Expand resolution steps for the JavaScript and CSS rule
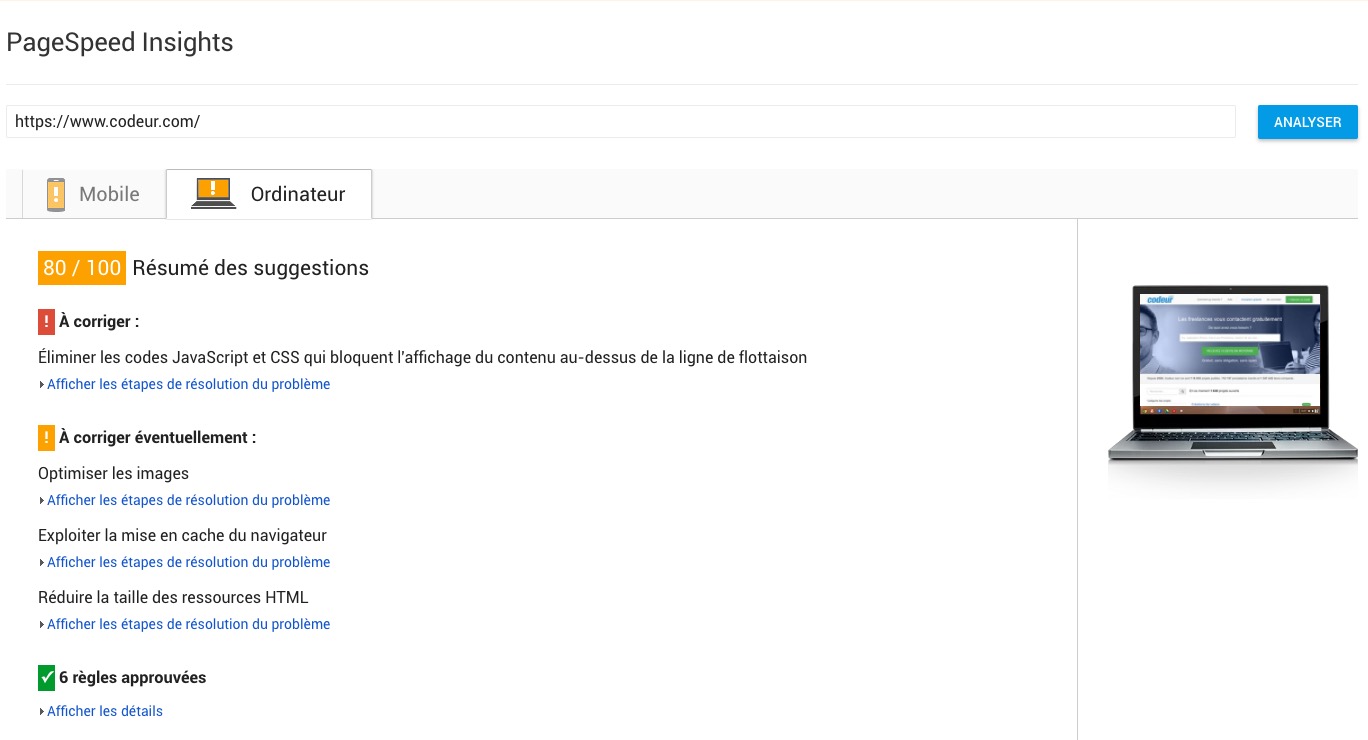This screenshot has height=740, width=1368. click(x=188, y=384)
